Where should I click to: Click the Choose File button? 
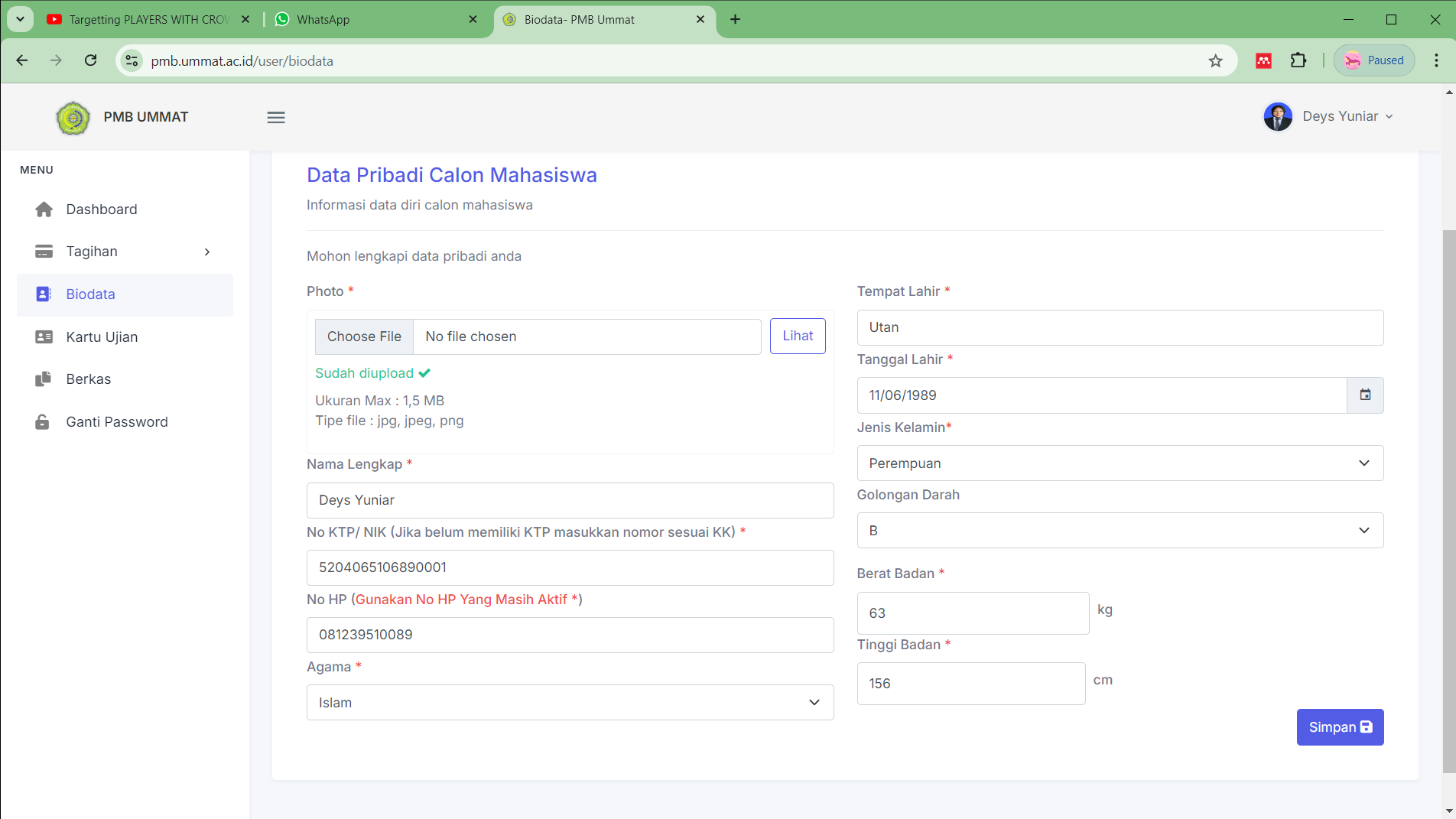pyautogui.click(x=364, y=336)
